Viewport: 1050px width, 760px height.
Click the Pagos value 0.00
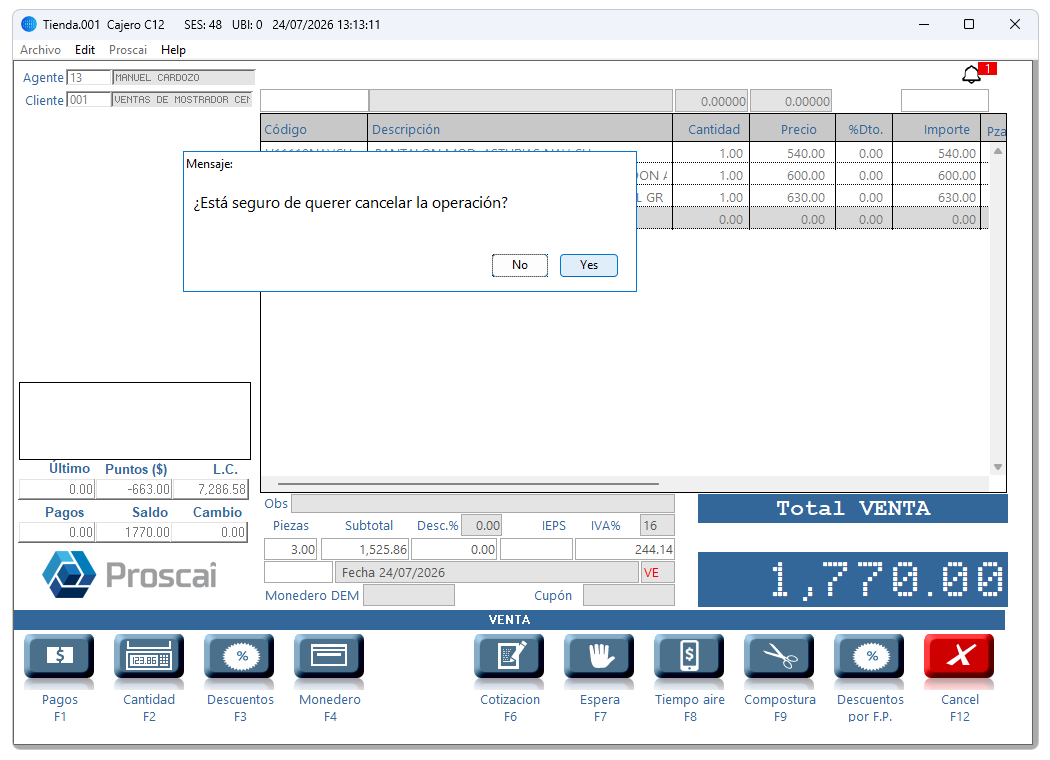[58, 532]
